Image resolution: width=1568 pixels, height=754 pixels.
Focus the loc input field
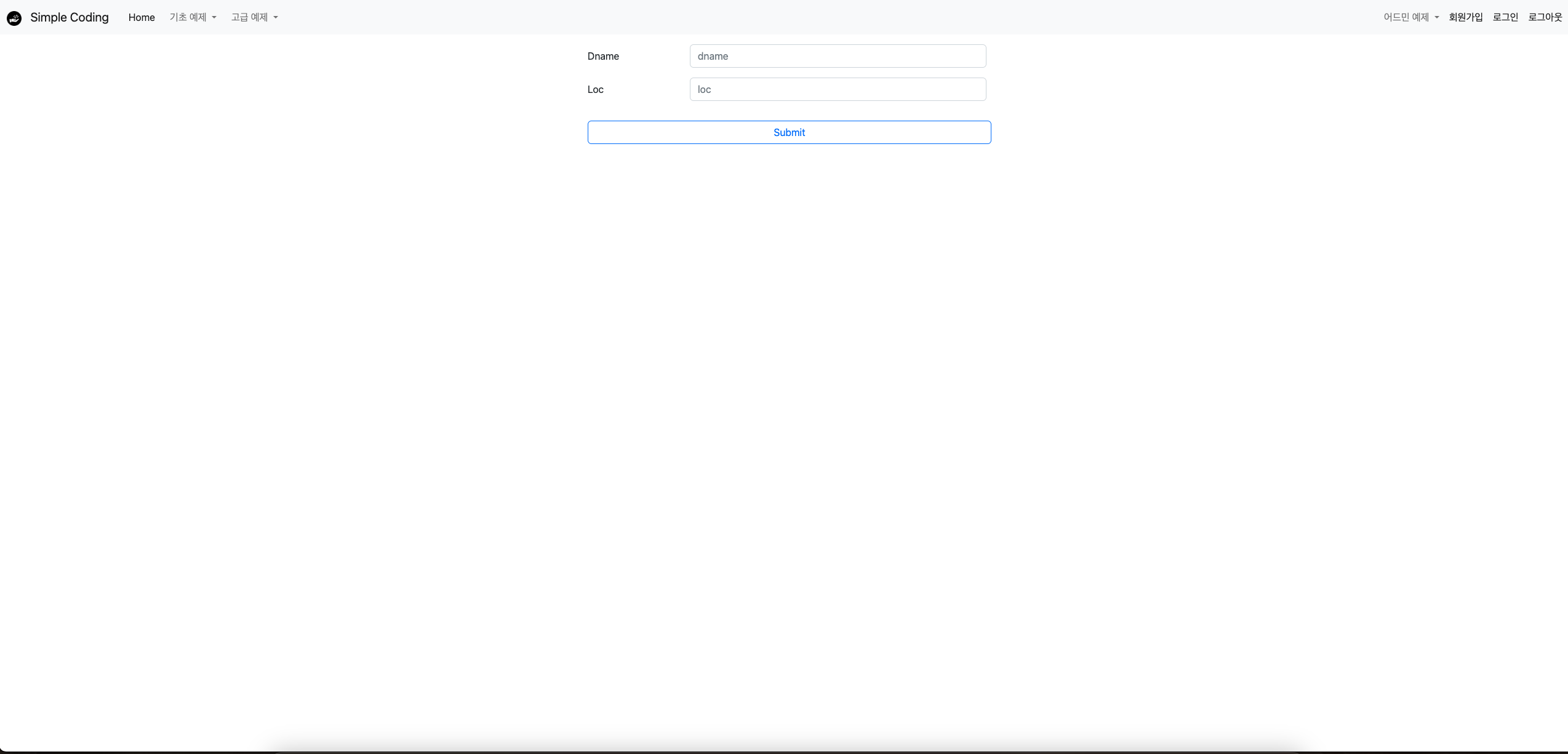click(x=838, y=89)
